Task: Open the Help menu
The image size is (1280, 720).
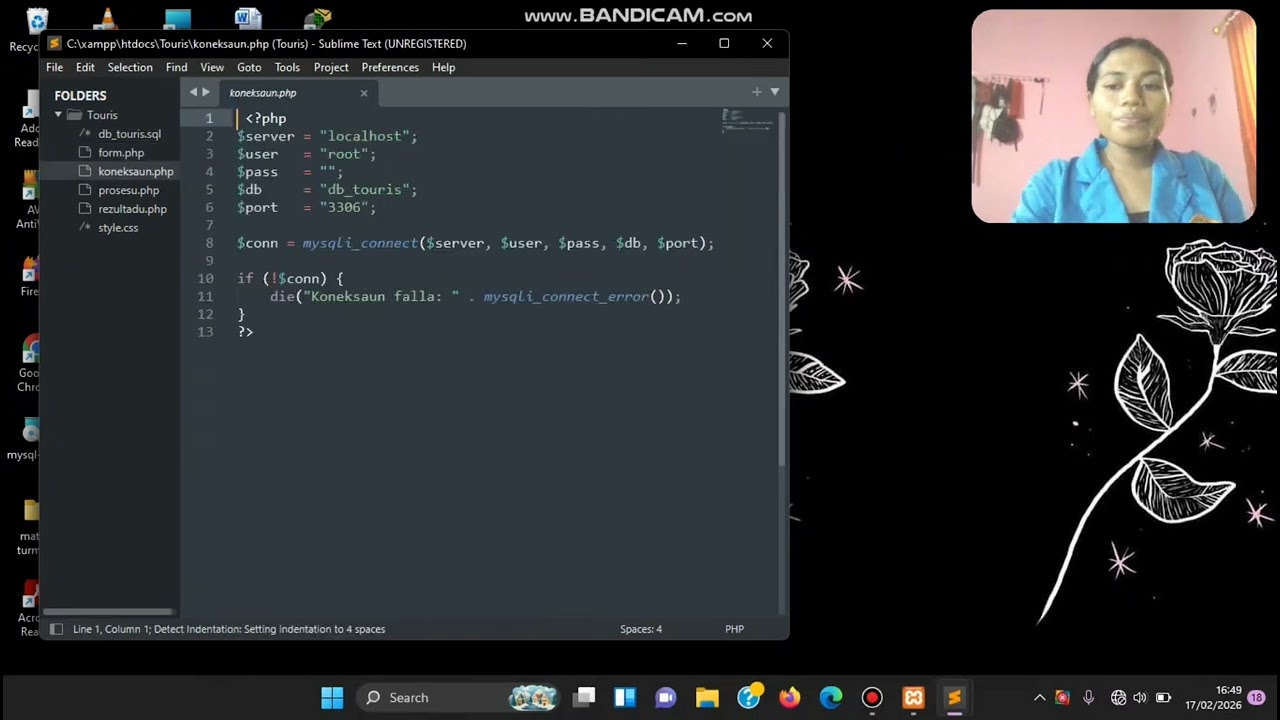Action: tap(443, 67)
